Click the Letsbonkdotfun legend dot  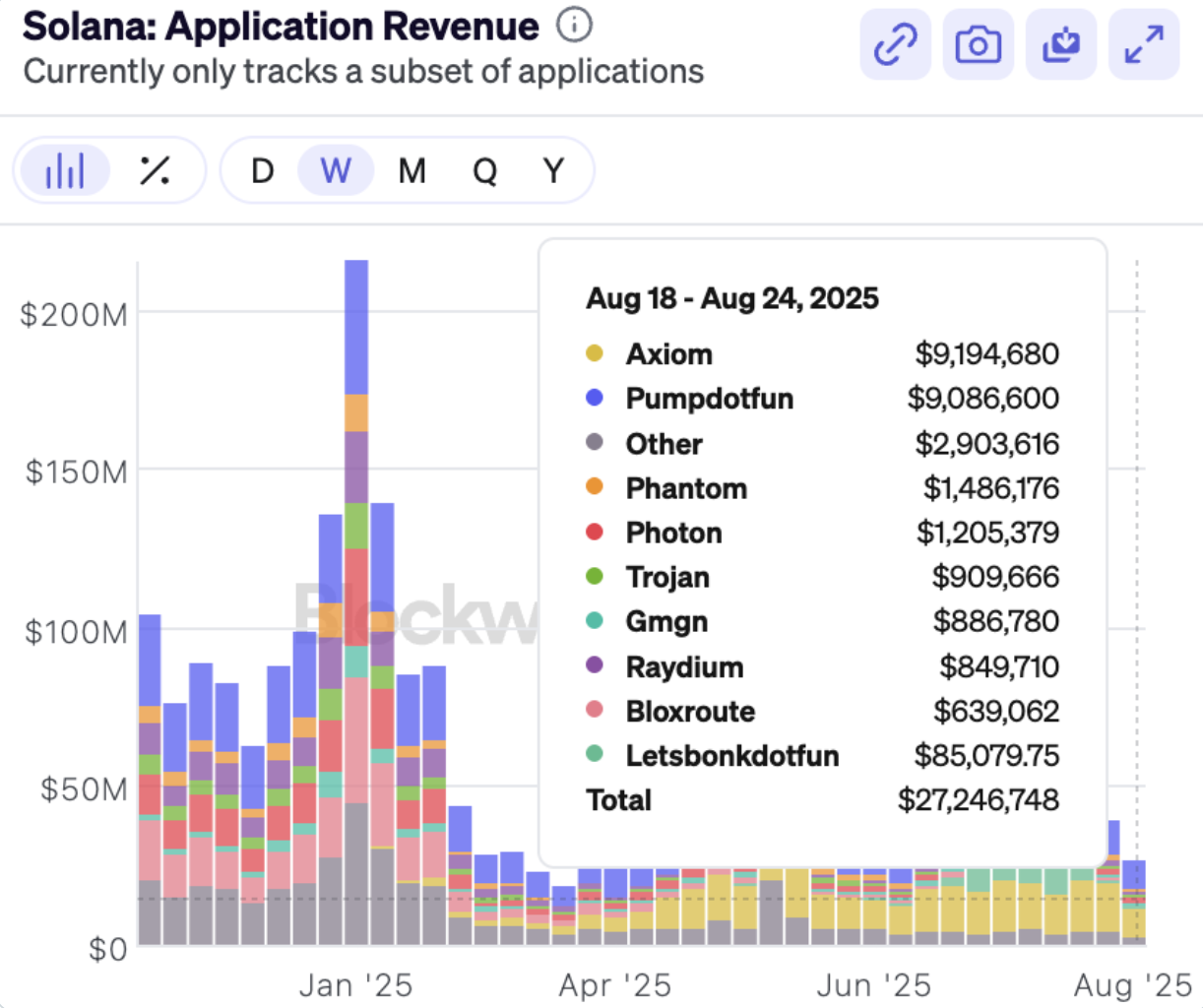[x=595, y=754]
